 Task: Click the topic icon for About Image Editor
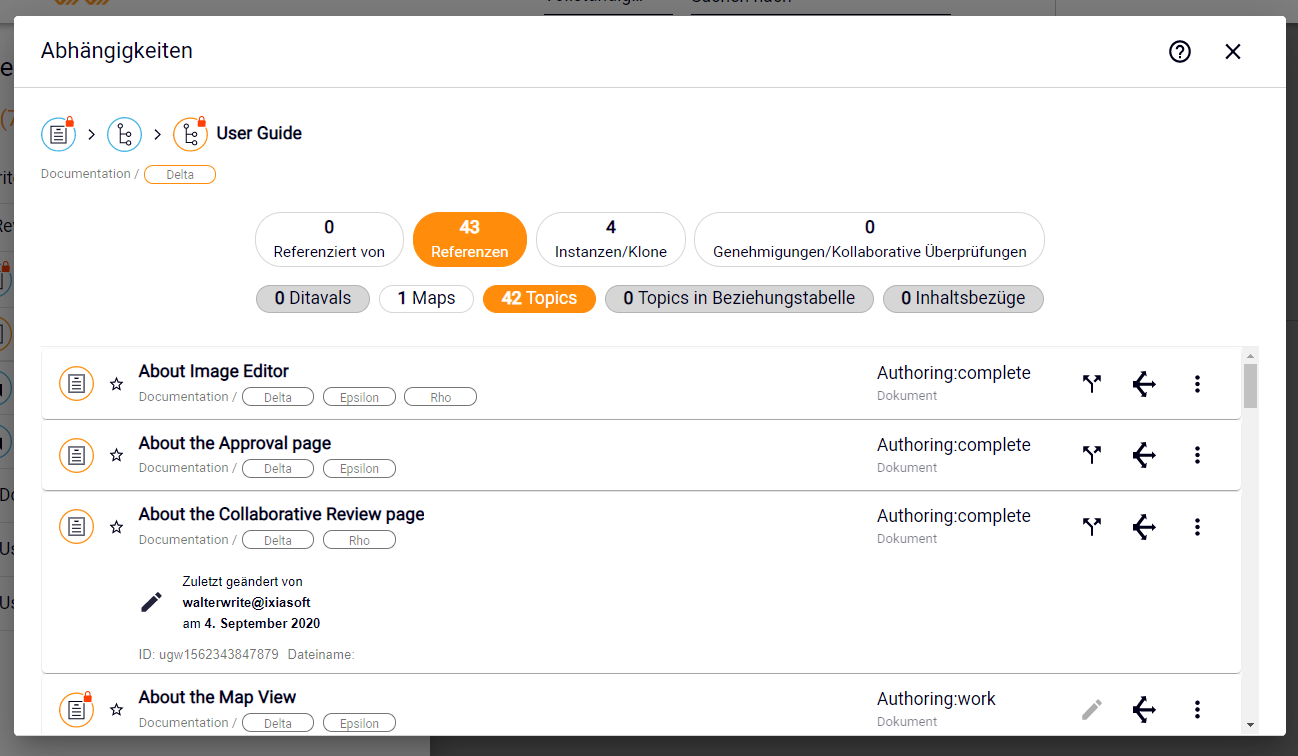coord(77,383)
